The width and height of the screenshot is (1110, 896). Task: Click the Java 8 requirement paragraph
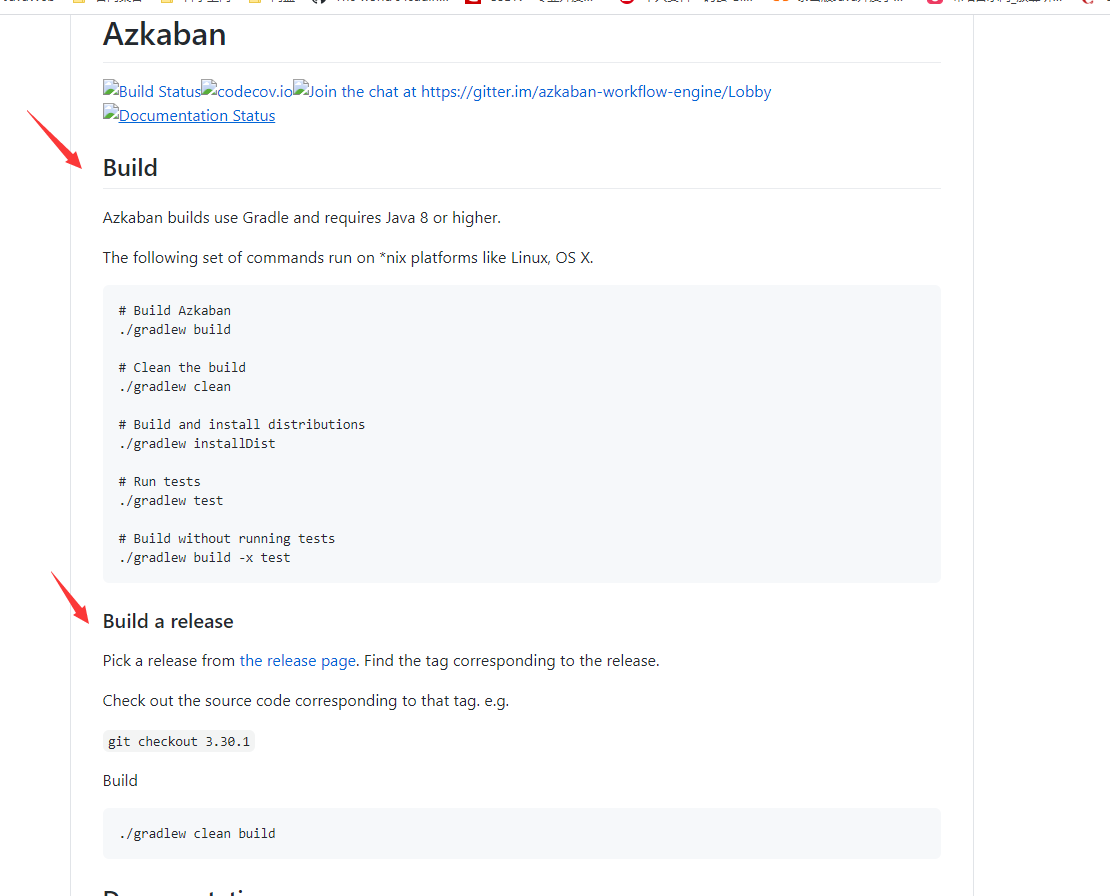click(x=302, y=218)
